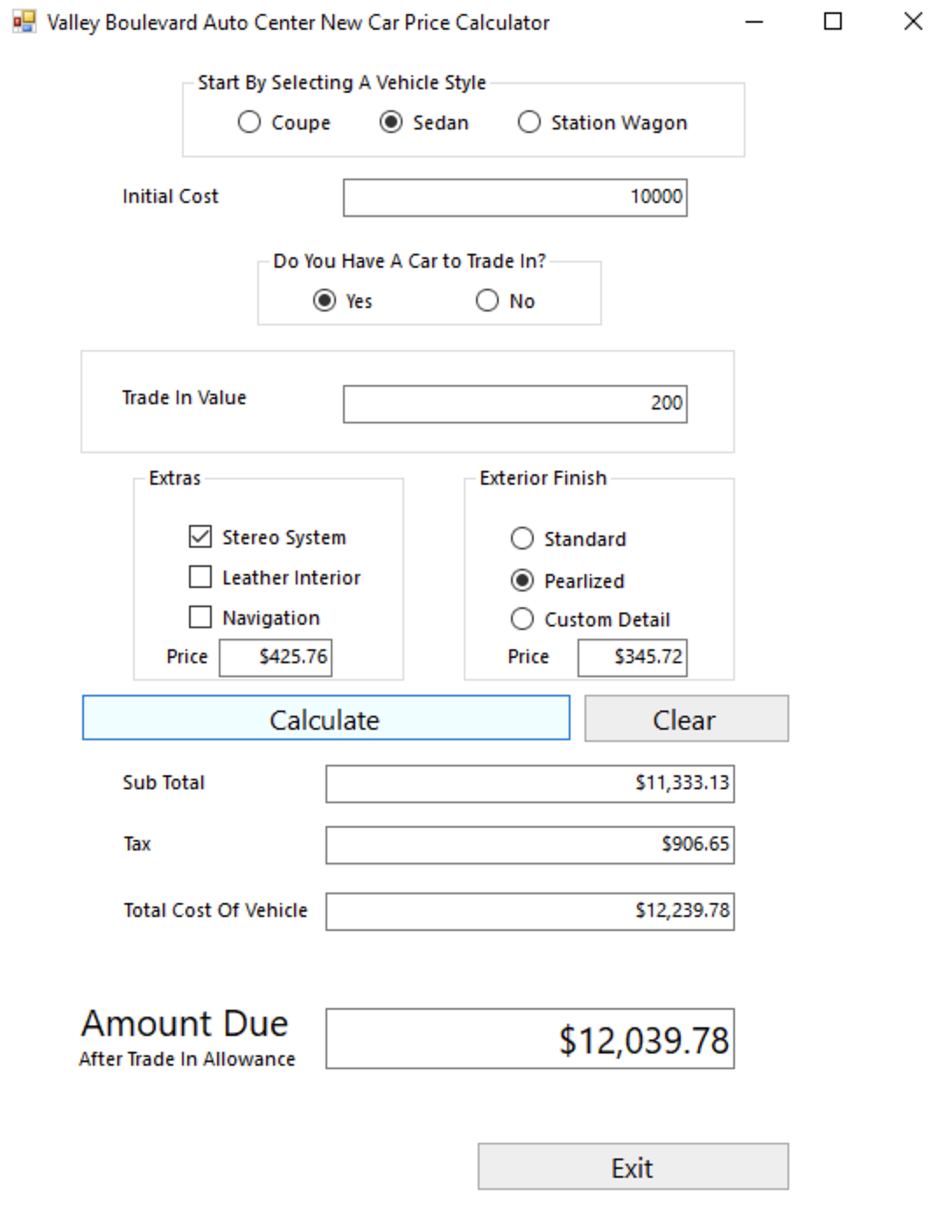Select the Coupe vehicle style

(249, 122)
